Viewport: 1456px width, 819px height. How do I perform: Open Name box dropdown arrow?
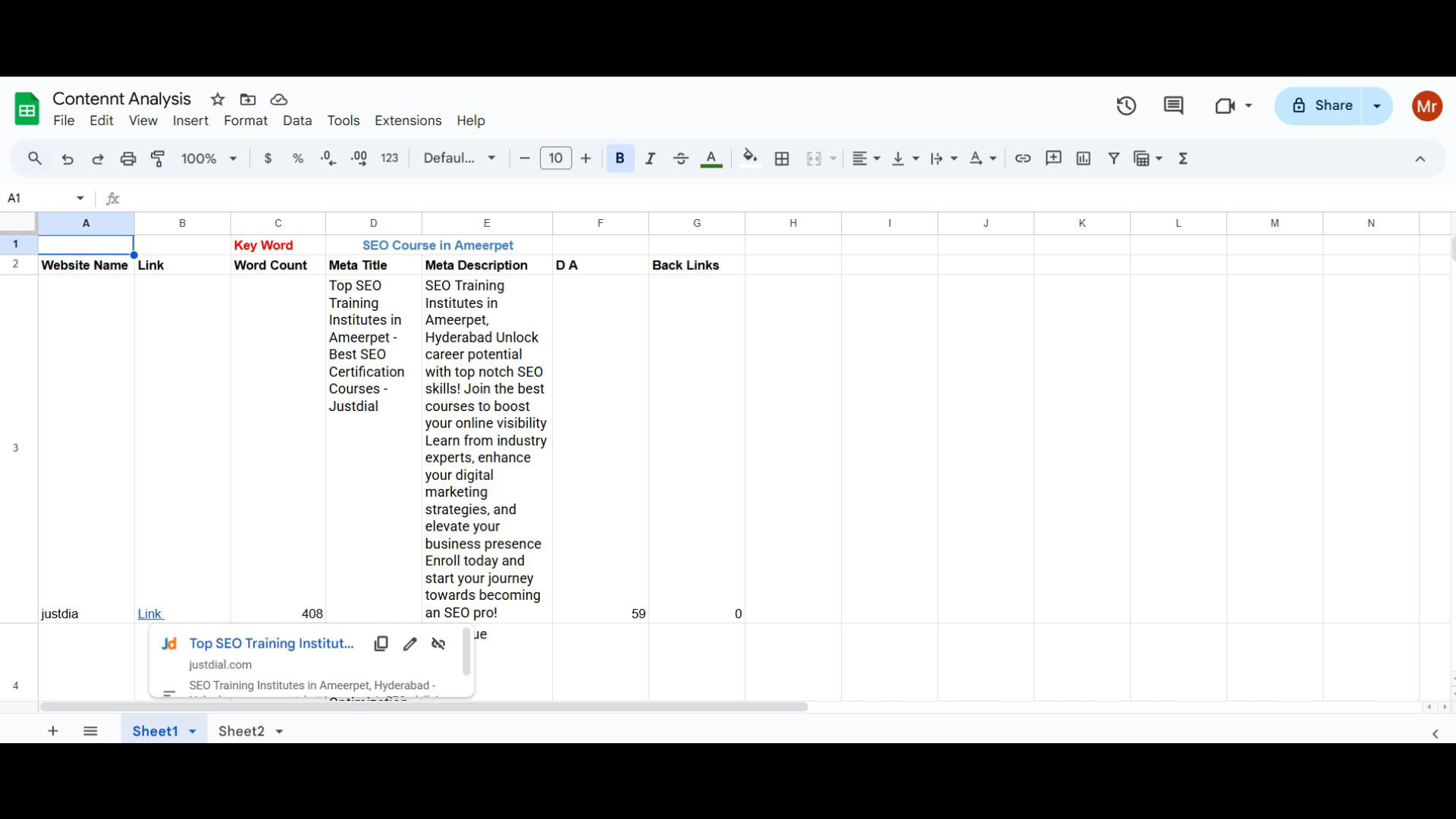80,198
